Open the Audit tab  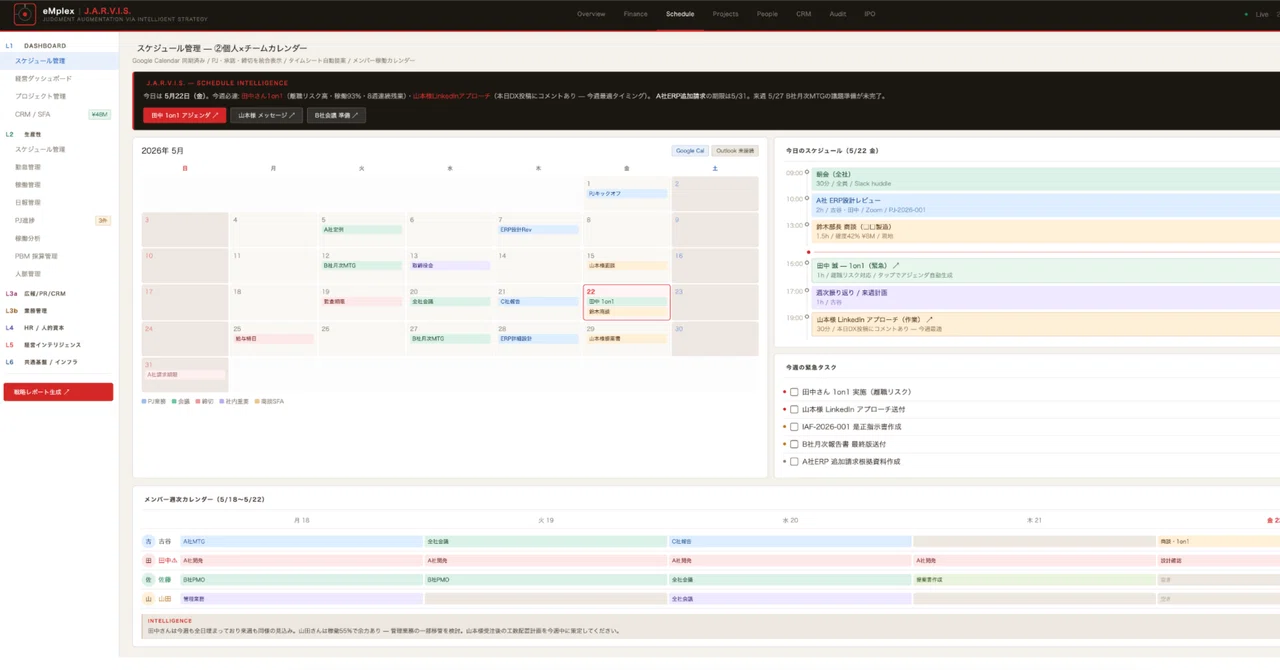[x=837, y=14]
